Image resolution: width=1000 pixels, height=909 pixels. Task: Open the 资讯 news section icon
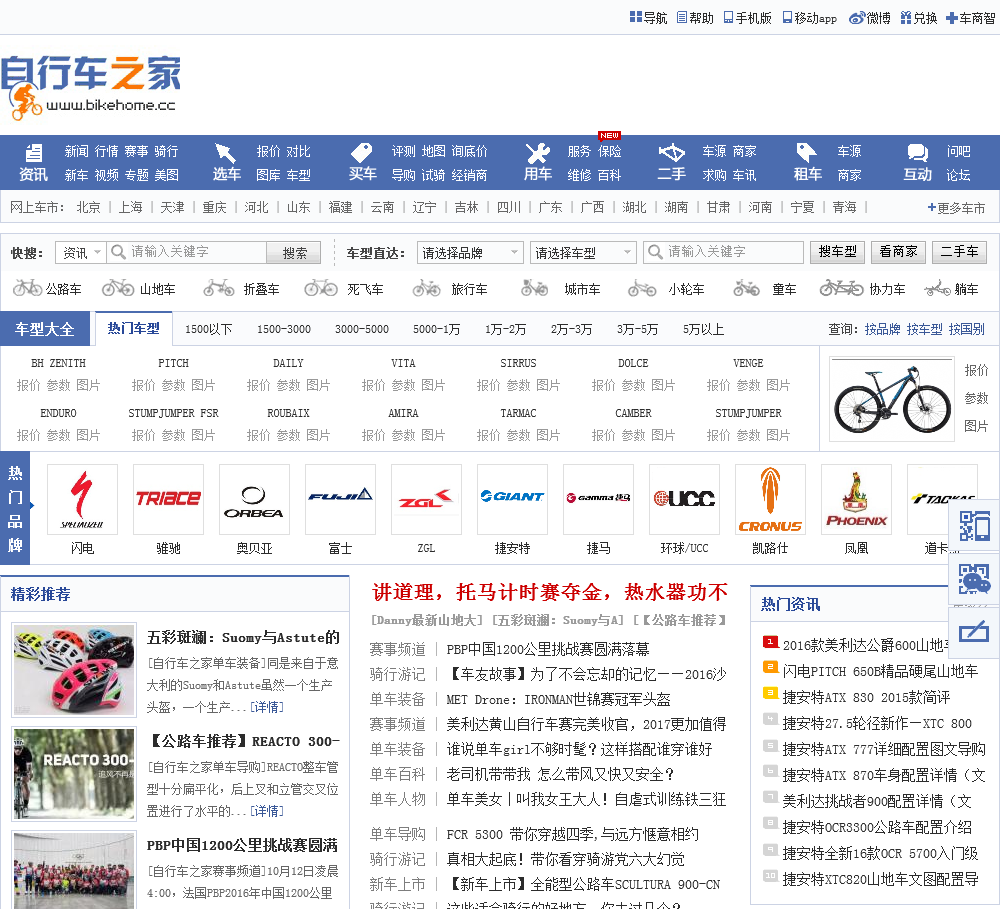33,163
